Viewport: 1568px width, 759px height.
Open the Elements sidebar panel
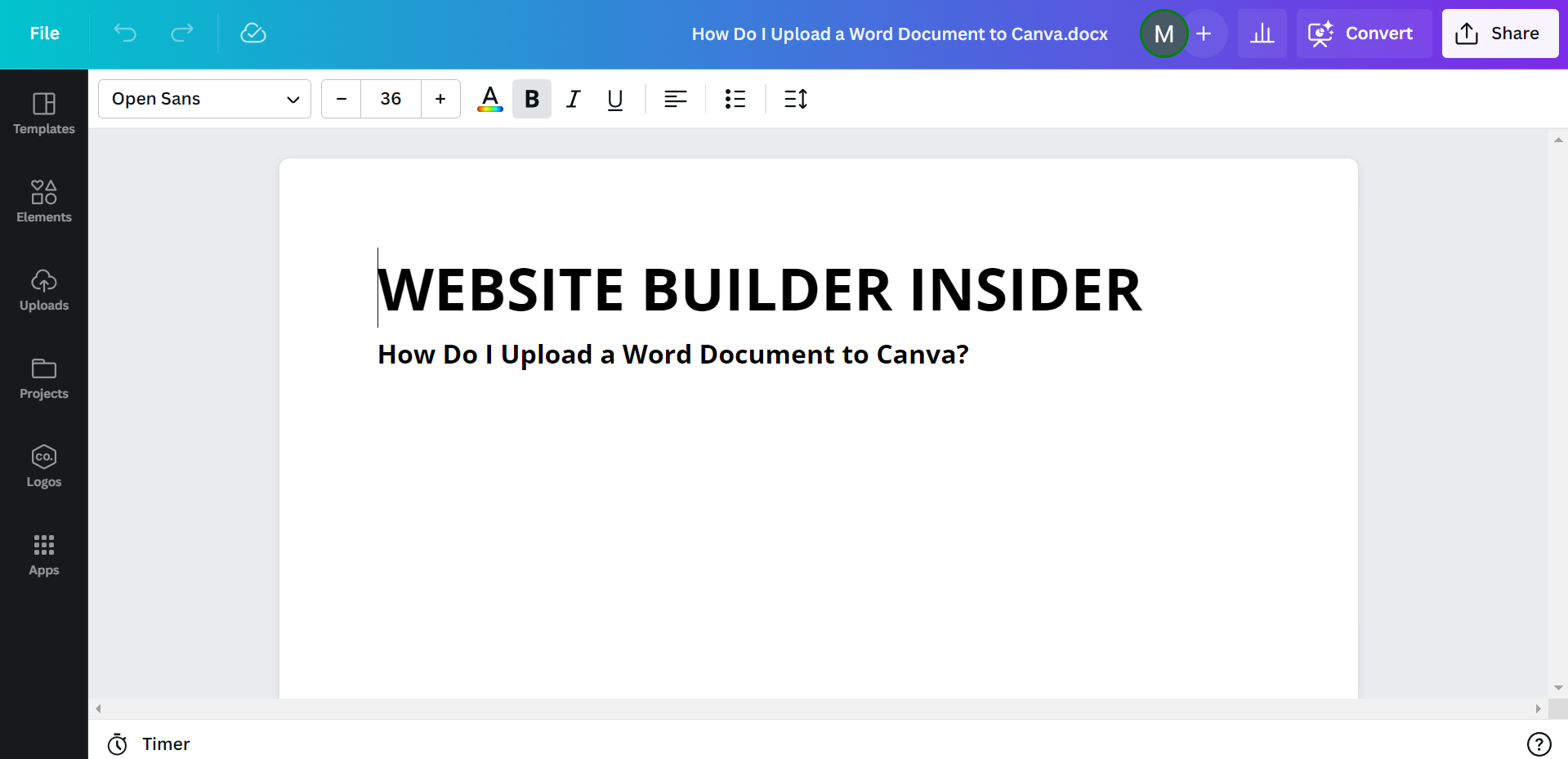(44, 201)
